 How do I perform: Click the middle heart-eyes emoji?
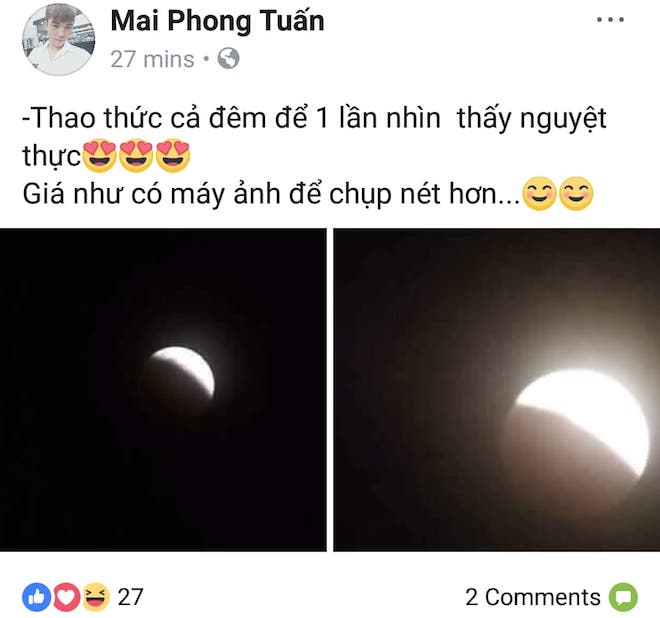click(x=136, y=155)
